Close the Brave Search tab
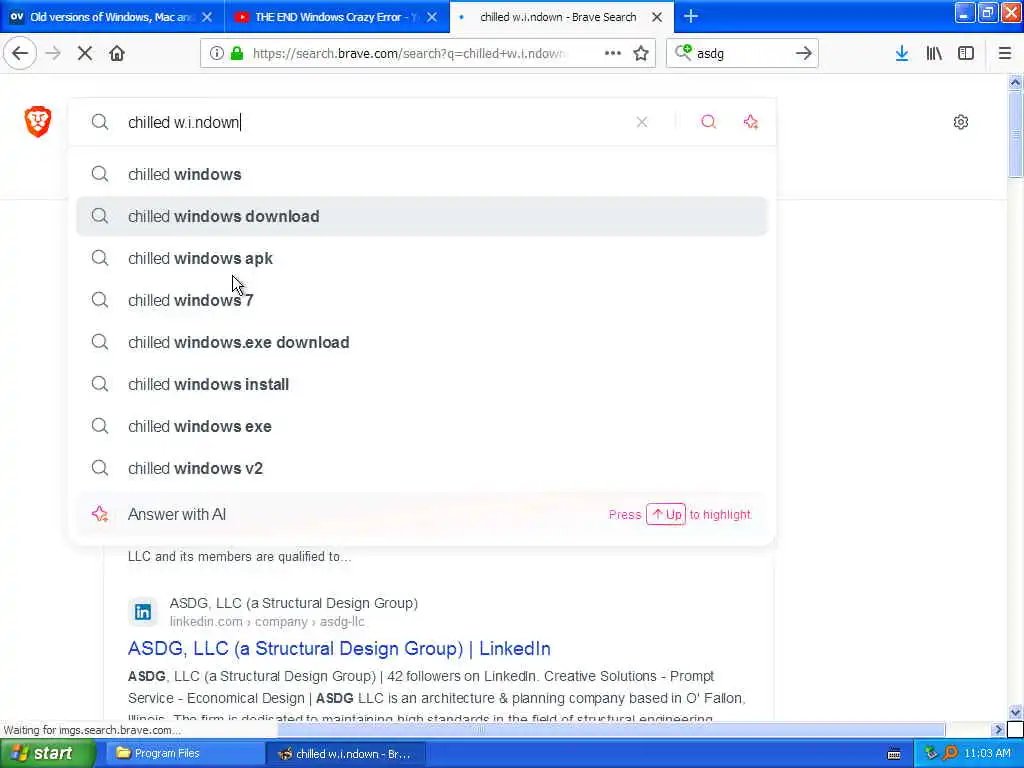This screenshot has width=1024, height=768. pos(657,17)
